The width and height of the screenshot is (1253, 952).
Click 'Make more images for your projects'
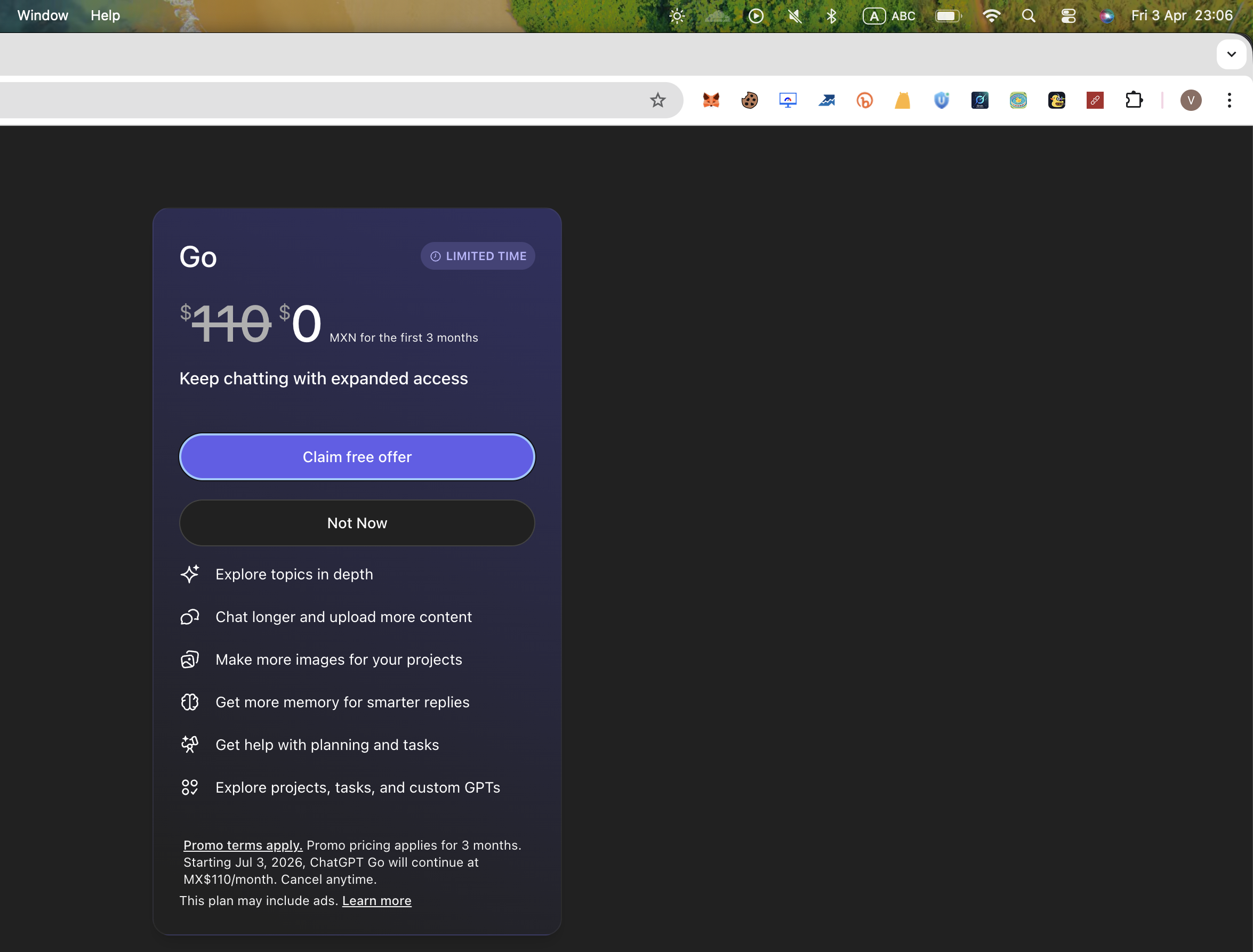pos(339,659)
